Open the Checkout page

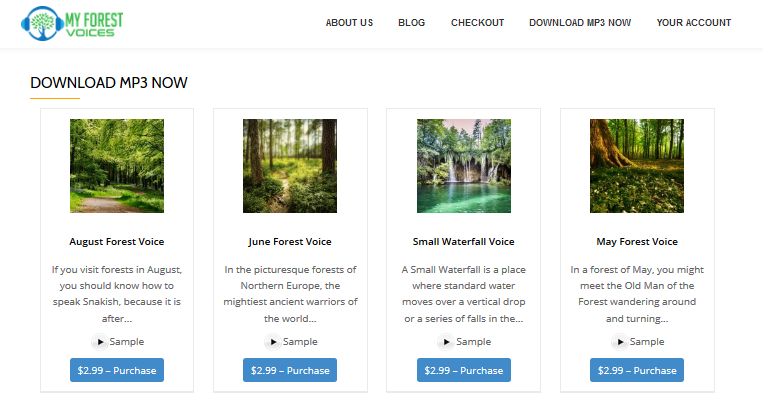(477, 23)
